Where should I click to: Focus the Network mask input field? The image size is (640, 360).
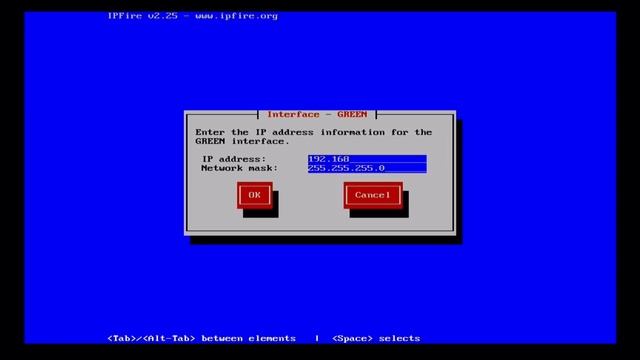point(367,168)
